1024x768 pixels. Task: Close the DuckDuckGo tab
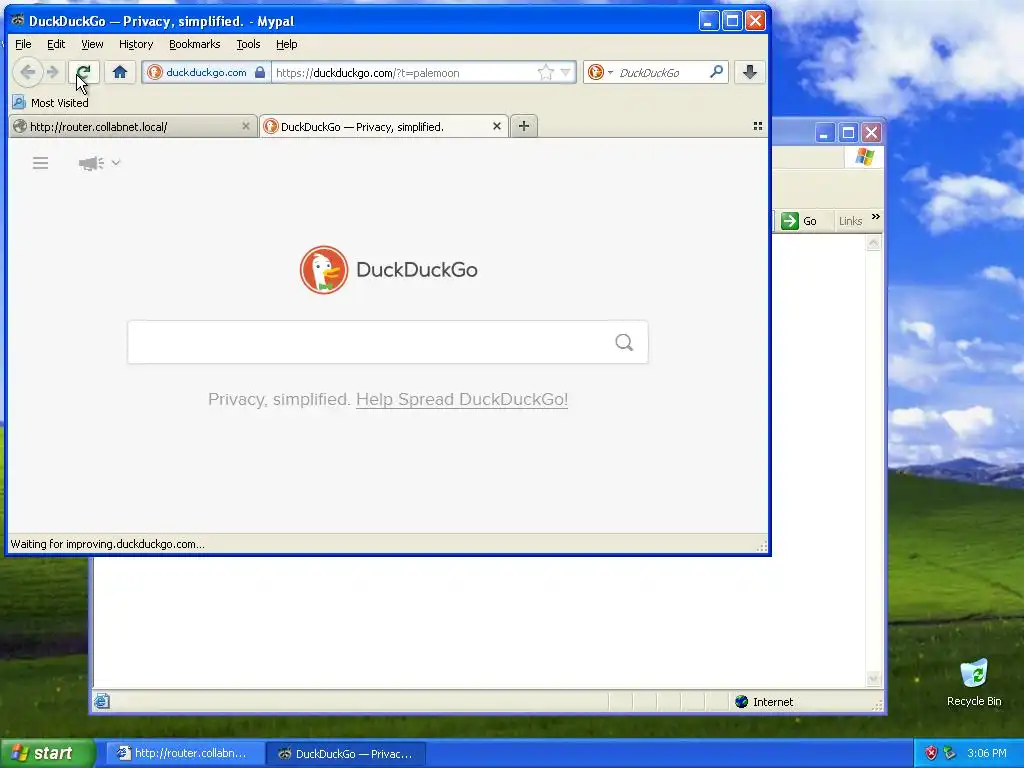496,126
